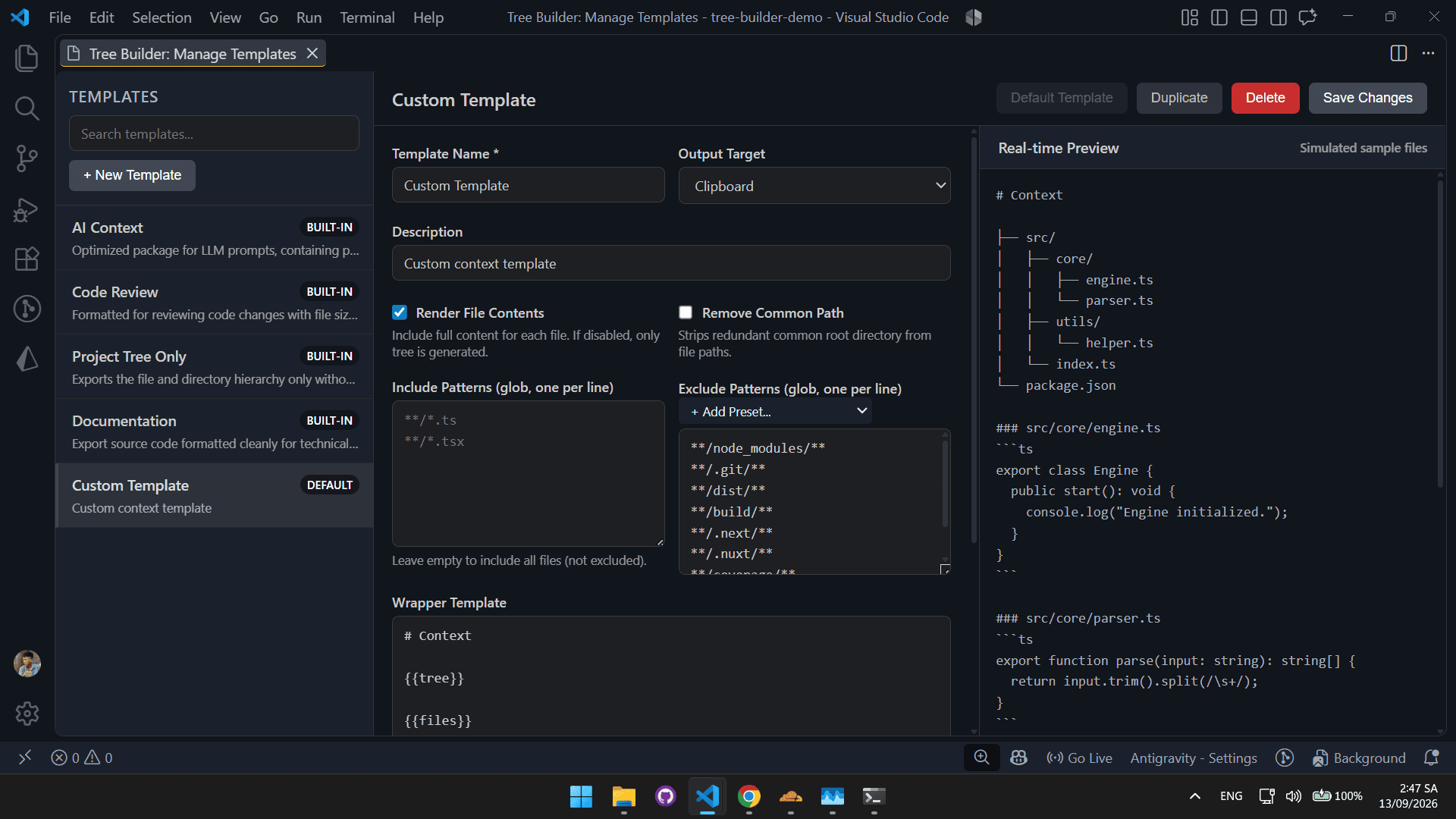Click the Template Name input
Viewport: 1456px width, 819px height.
click(528, 185)
